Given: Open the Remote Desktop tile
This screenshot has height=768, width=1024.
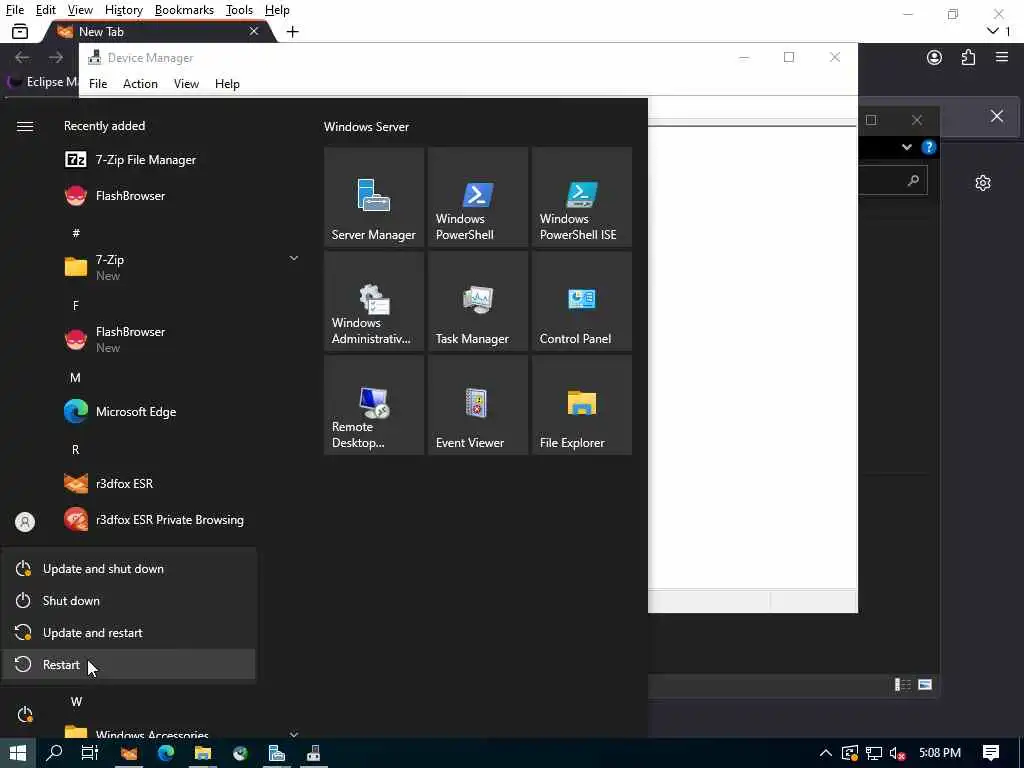Looking at the screenshot, I should click(x=374, y=405).
